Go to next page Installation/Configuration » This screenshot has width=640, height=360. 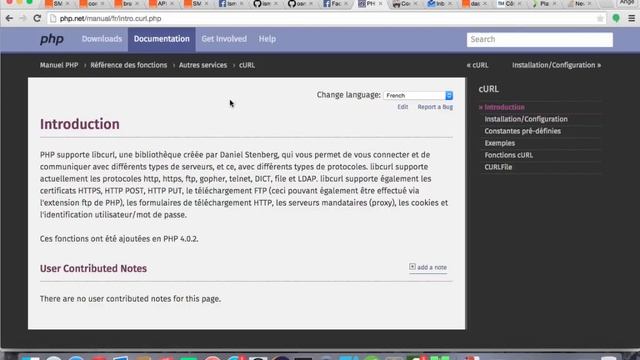click(x=556, y=65)
